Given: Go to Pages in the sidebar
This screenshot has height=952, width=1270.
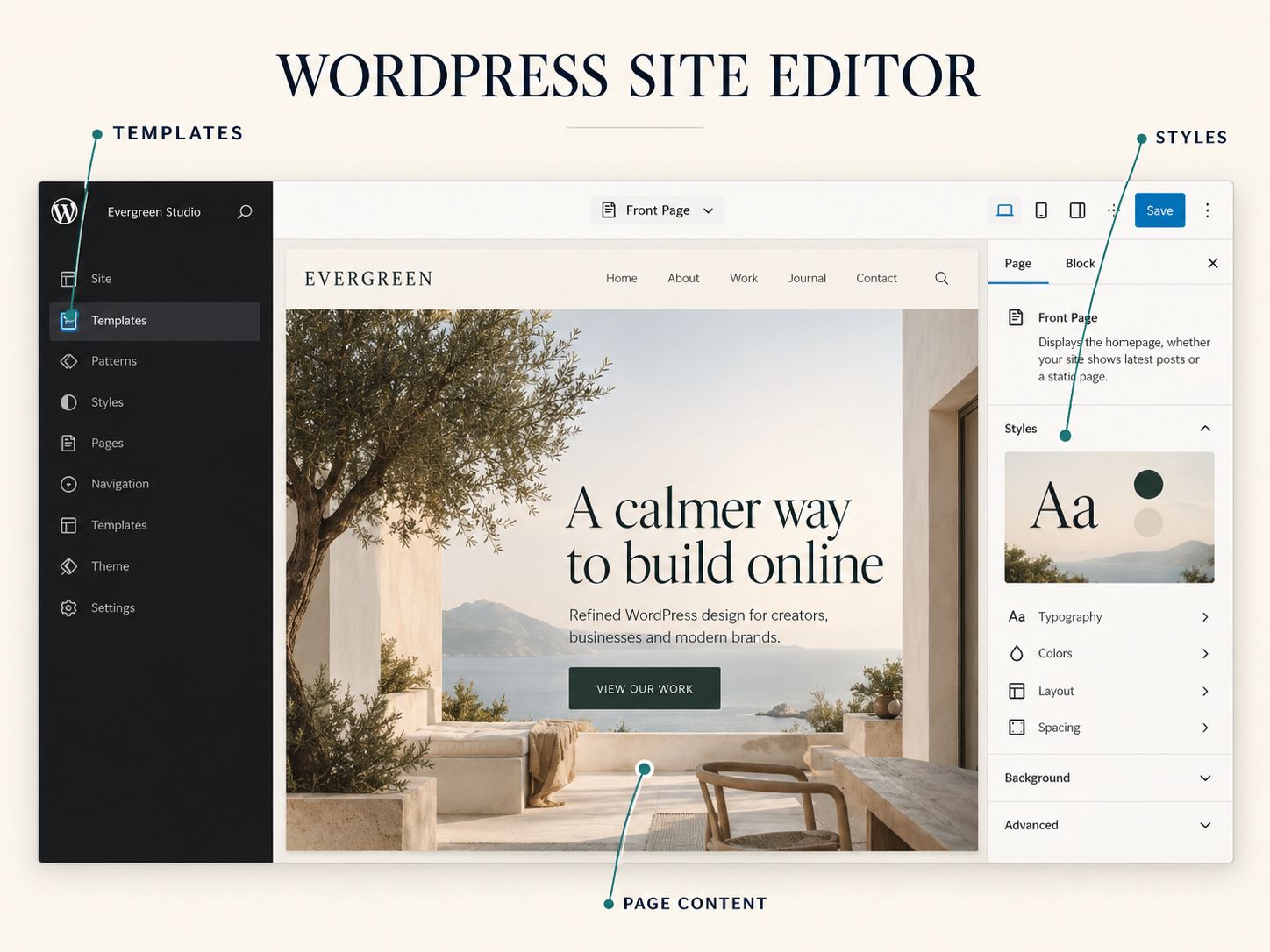Looking at the screenshot, I should tap(154, 444).
